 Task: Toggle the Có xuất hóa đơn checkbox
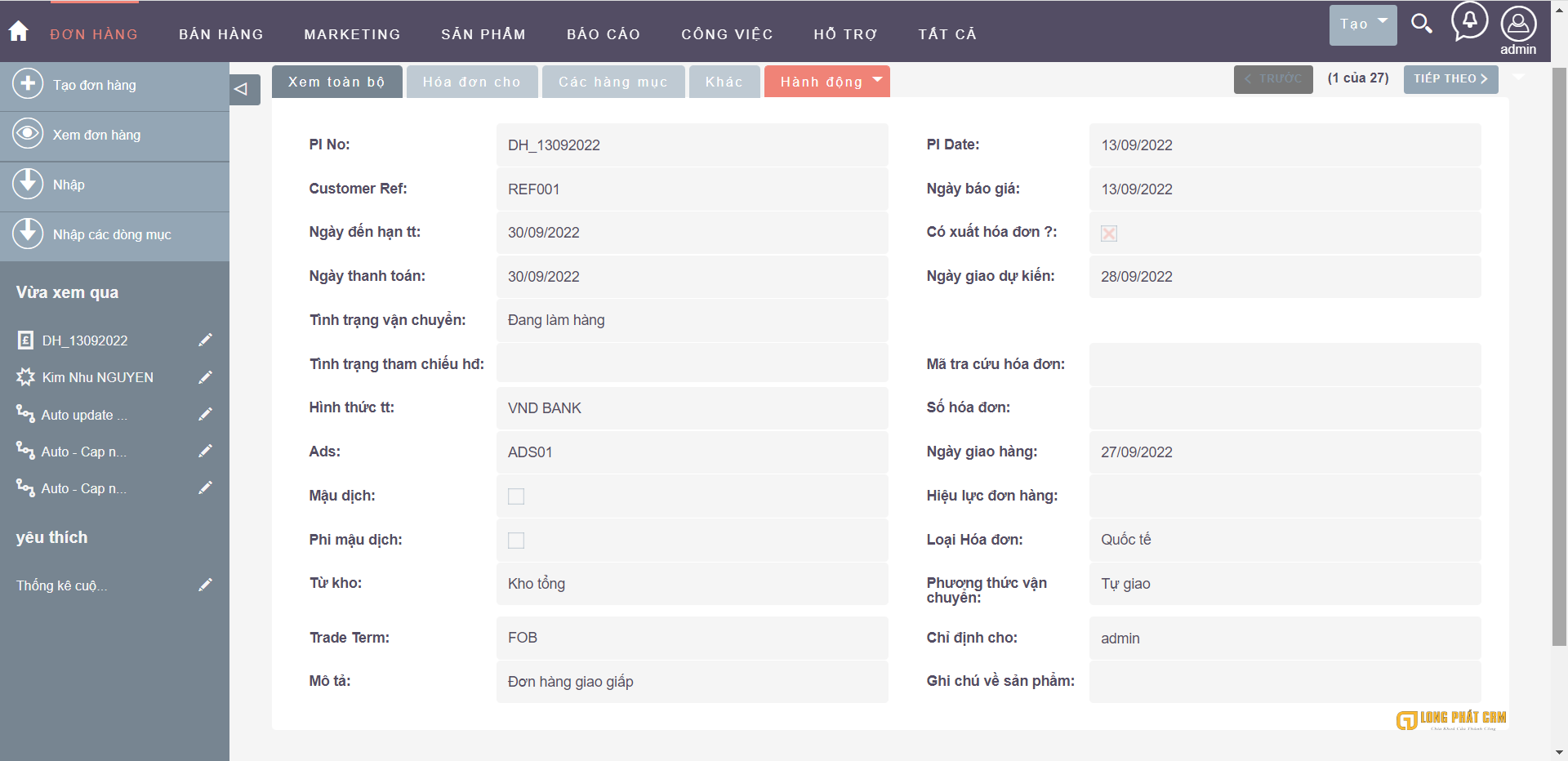(x=1108, y=234)
